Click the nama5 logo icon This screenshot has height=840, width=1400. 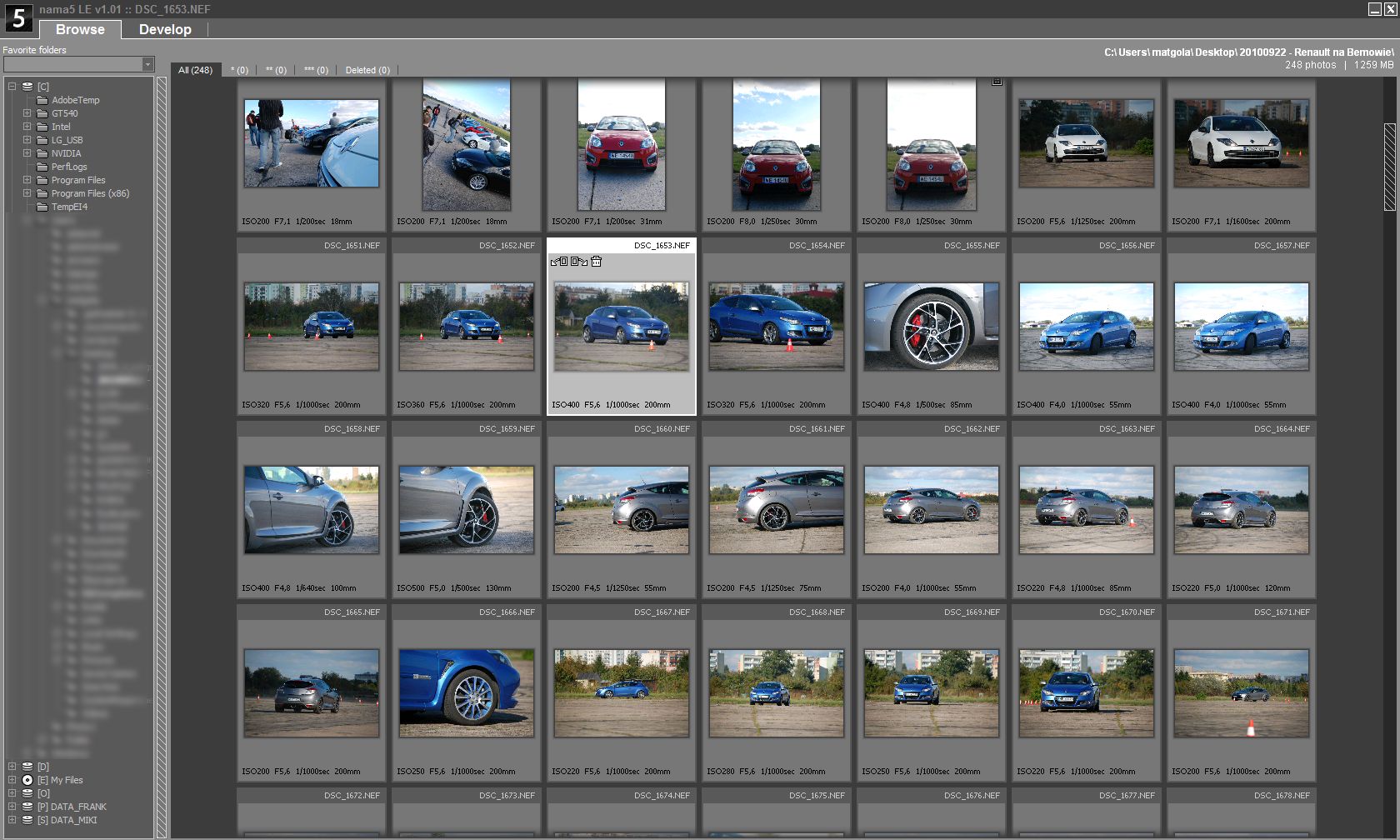point(18,17)
